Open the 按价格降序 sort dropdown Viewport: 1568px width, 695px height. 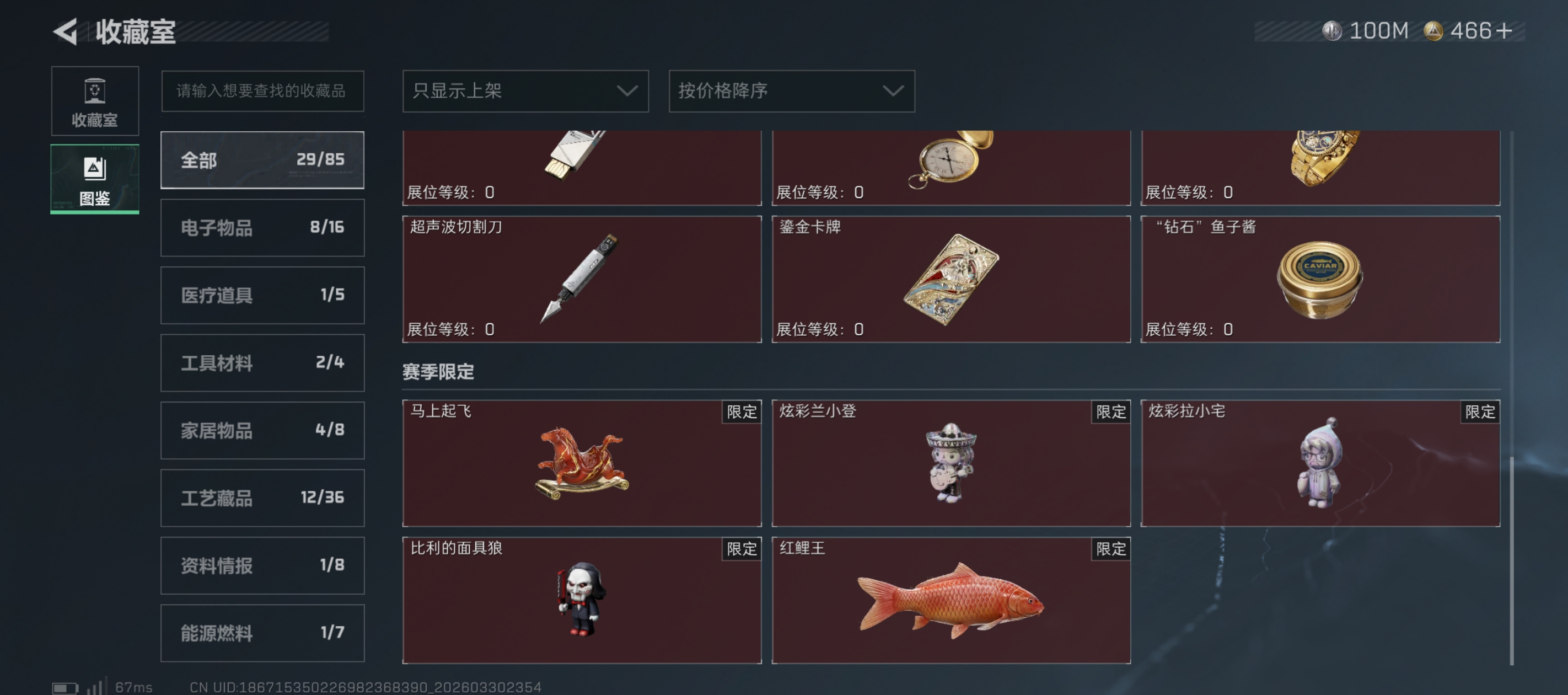coord(791,92)
